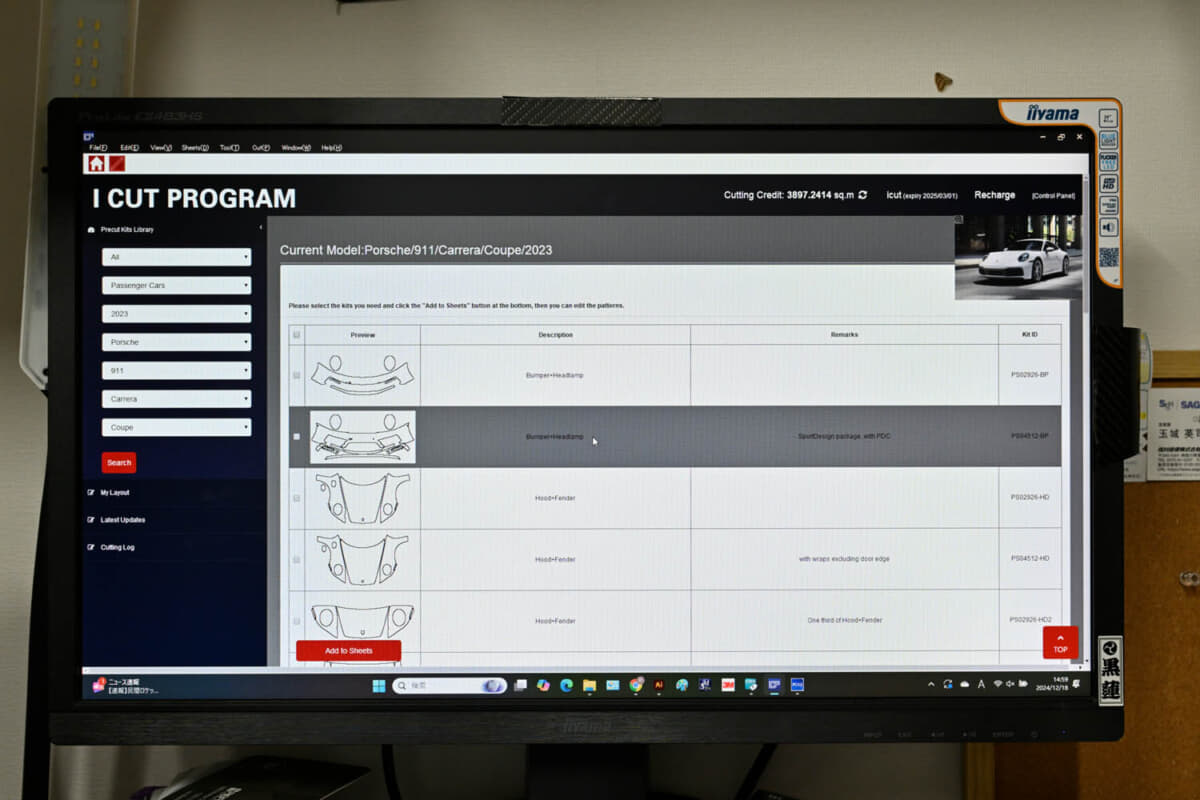
Task: Click the Recharge link
Action: tap(994, 195)
